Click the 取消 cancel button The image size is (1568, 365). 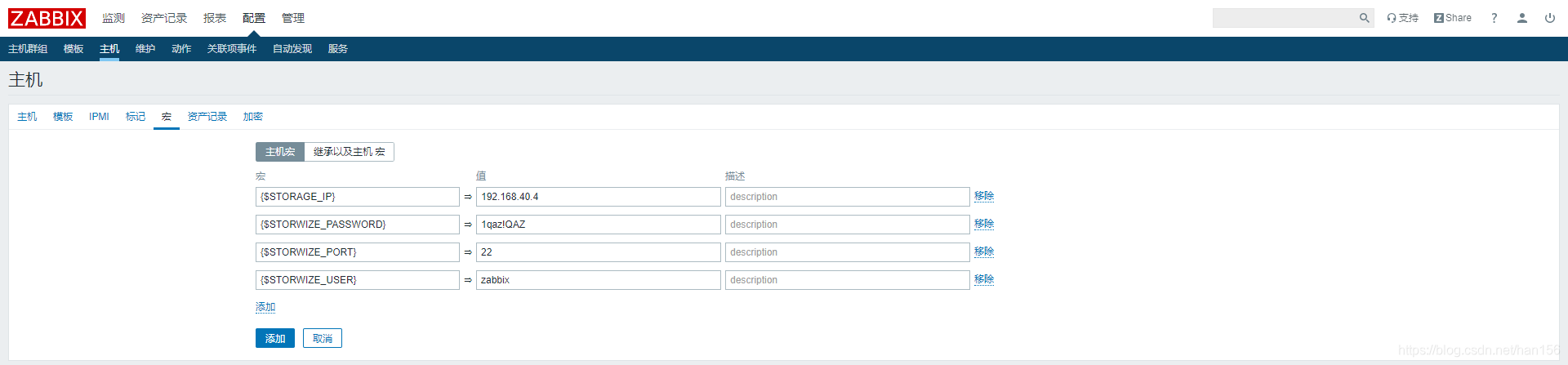[x=323, y=338]
